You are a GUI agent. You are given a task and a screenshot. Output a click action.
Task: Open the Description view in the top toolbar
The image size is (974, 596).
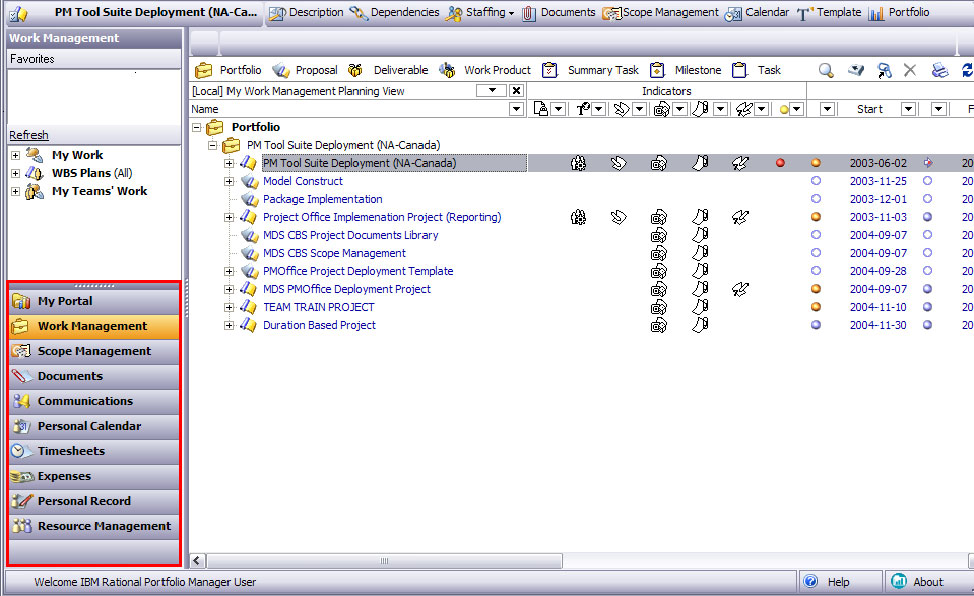306,12
